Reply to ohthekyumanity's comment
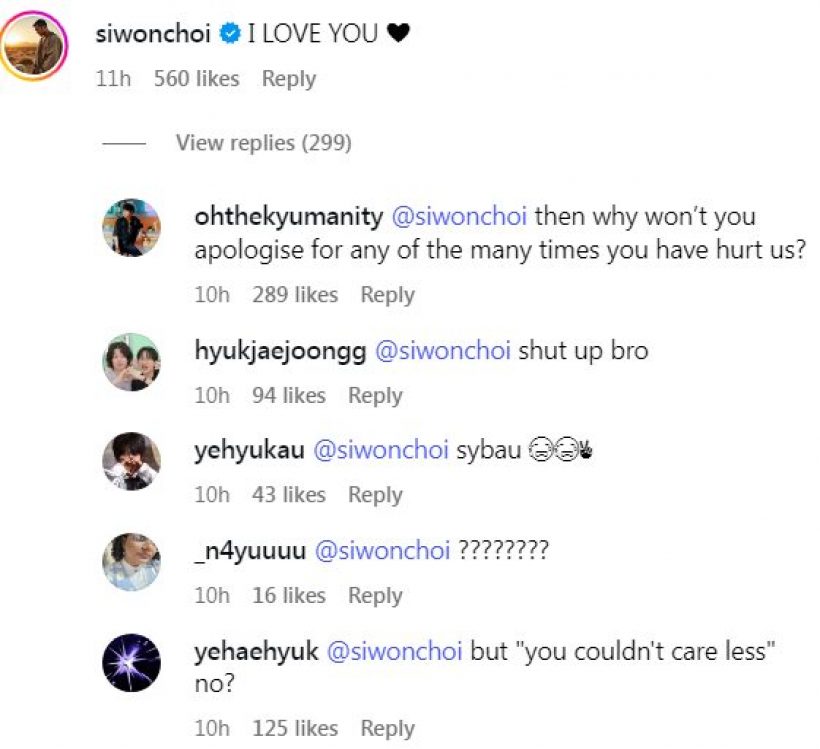This screenshot has height=749, width=820. pyautogui.click(x=388, y=294)
